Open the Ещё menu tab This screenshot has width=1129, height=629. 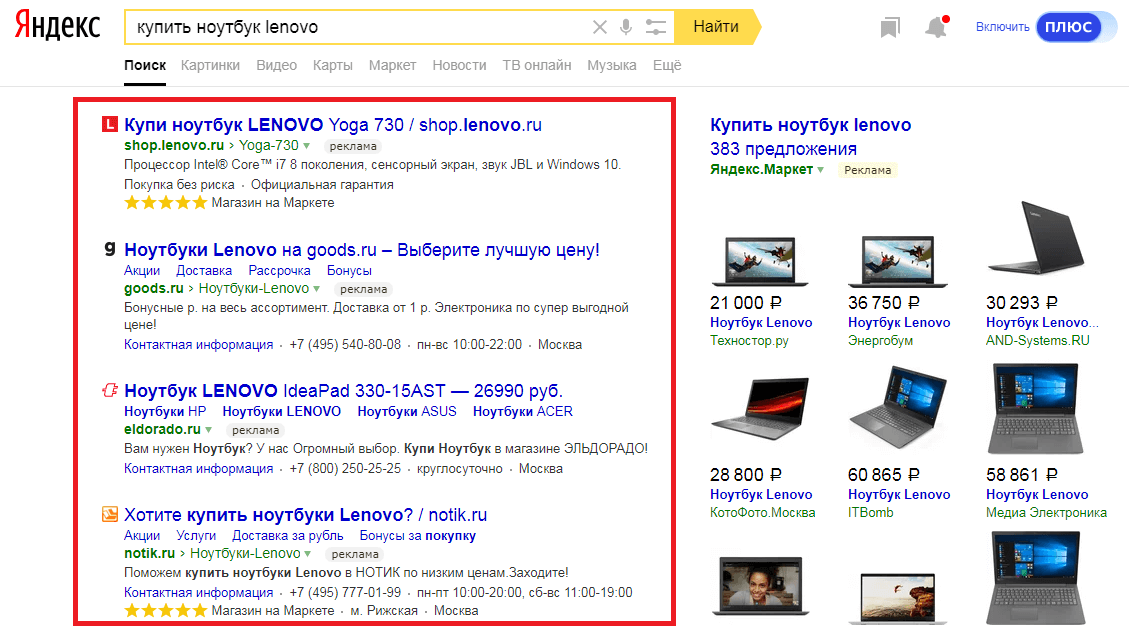click(666, 65)
